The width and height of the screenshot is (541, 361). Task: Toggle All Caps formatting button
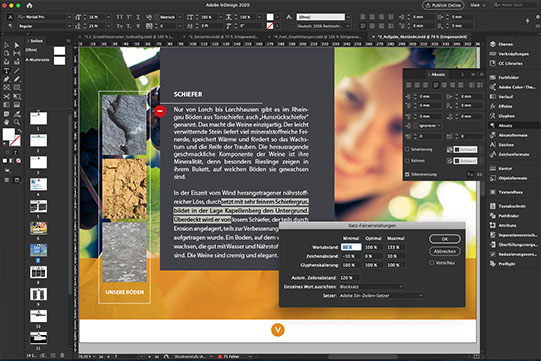(x=119, y=17)
